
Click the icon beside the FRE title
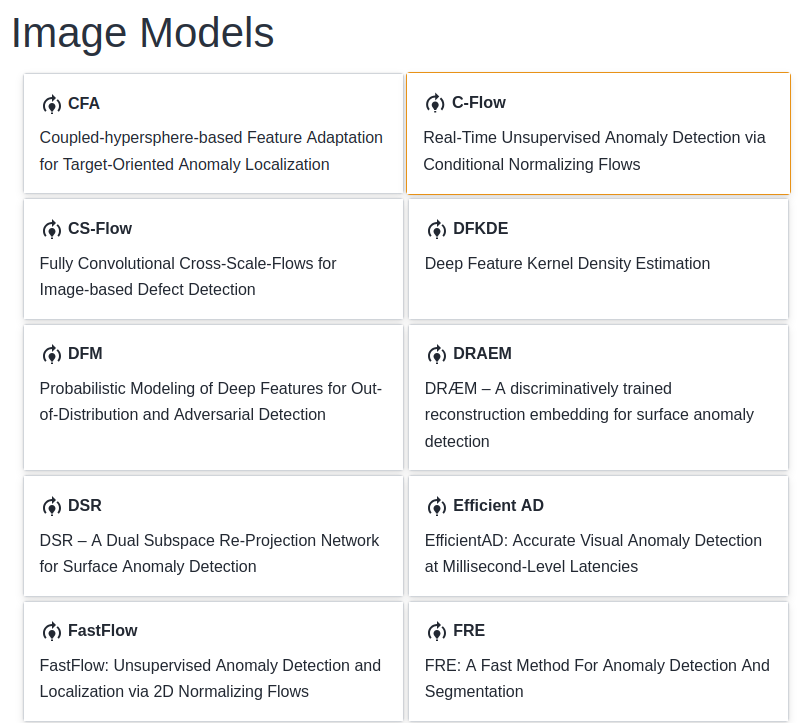[x=437, y=631]
